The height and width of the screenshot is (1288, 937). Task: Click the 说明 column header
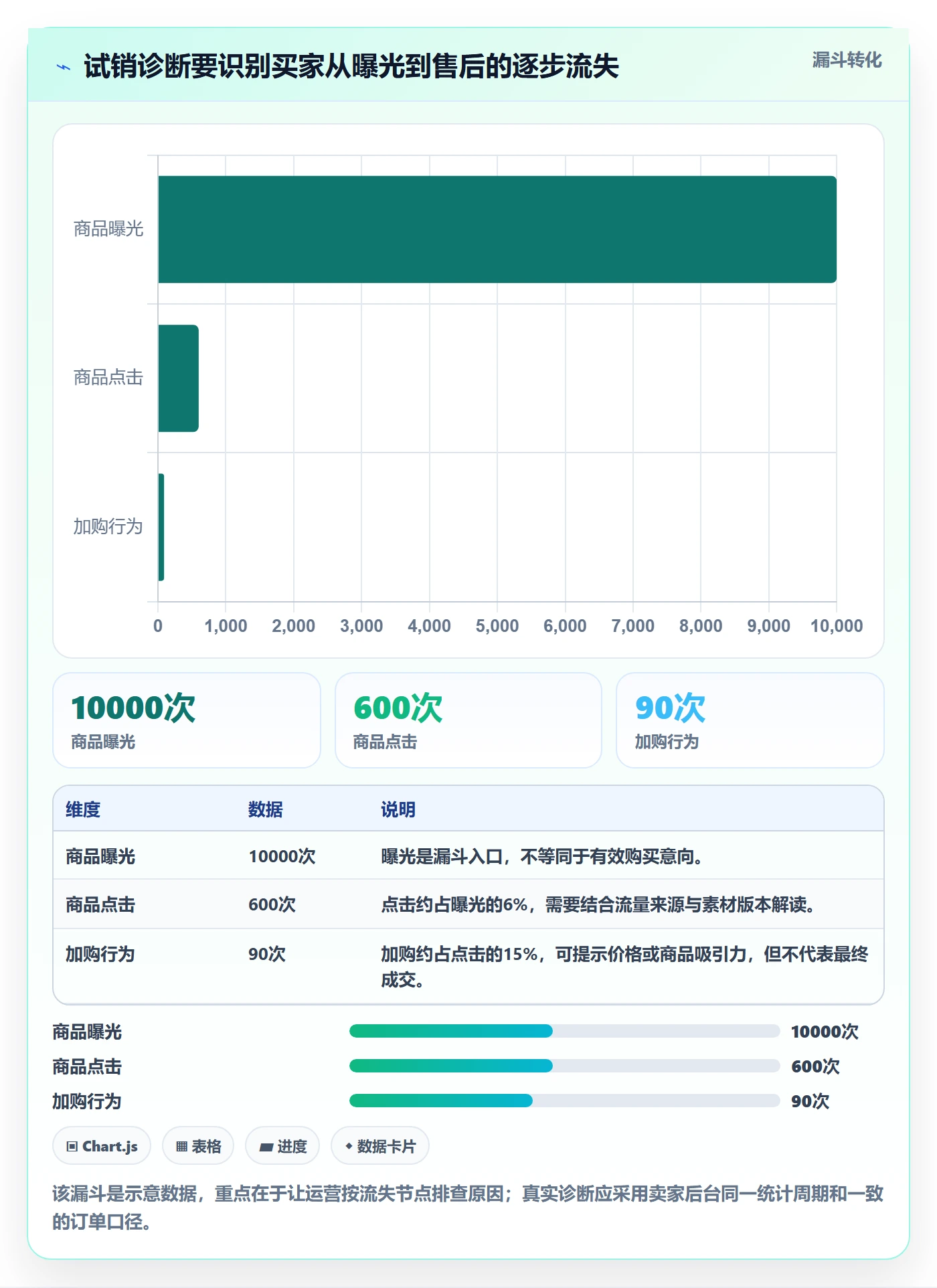pyautogui.click(x=398, y=809)
